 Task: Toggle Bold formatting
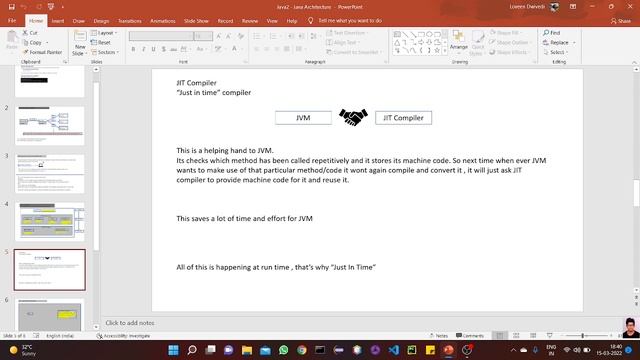pos(133,49)
